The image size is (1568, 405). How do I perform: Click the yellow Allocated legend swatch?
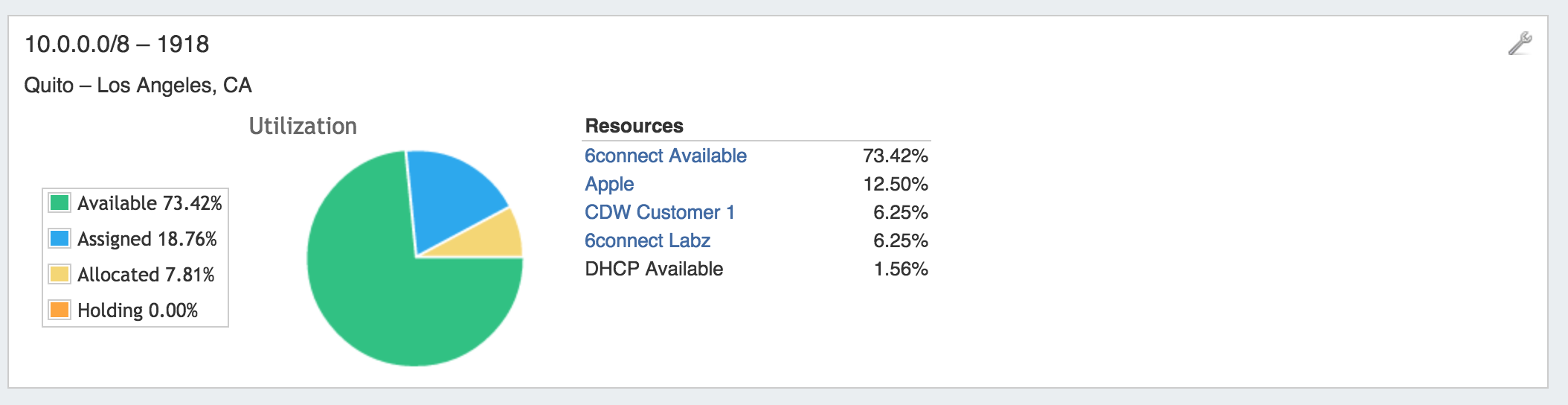60,274
